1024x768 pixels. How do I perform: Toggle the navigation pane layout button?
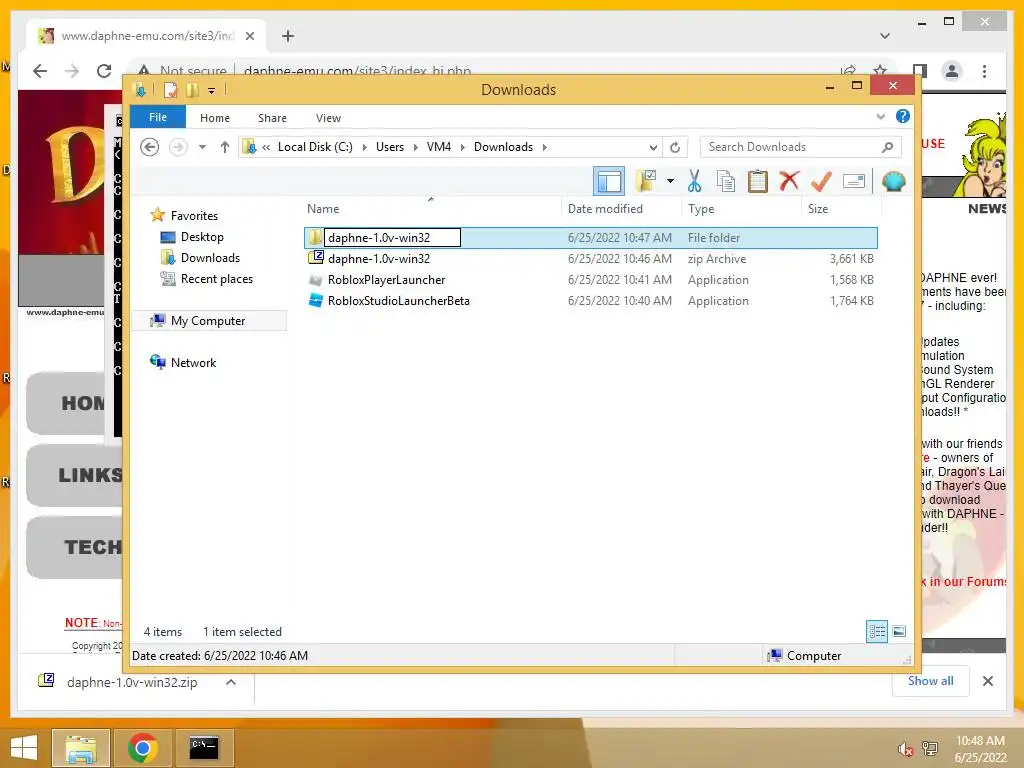click(609, 181)
